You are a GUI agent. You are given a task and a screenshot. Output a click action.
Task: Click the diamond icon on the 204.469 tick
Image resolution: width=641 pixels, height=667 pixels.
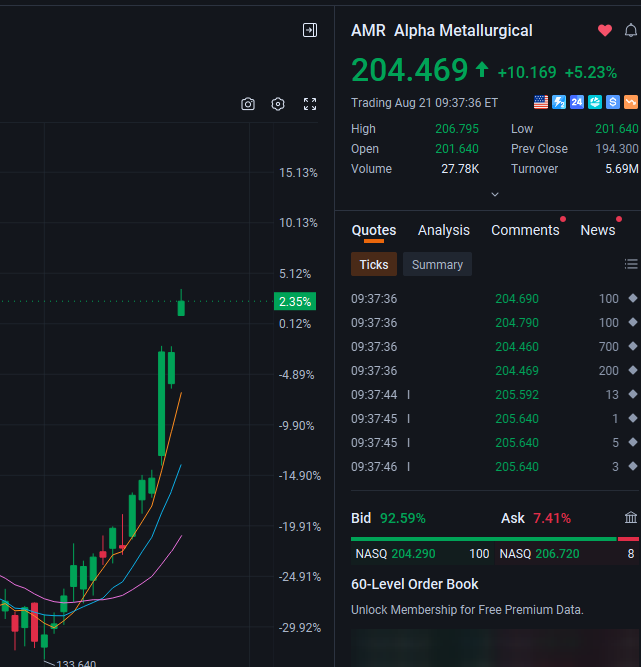[633, 370]
